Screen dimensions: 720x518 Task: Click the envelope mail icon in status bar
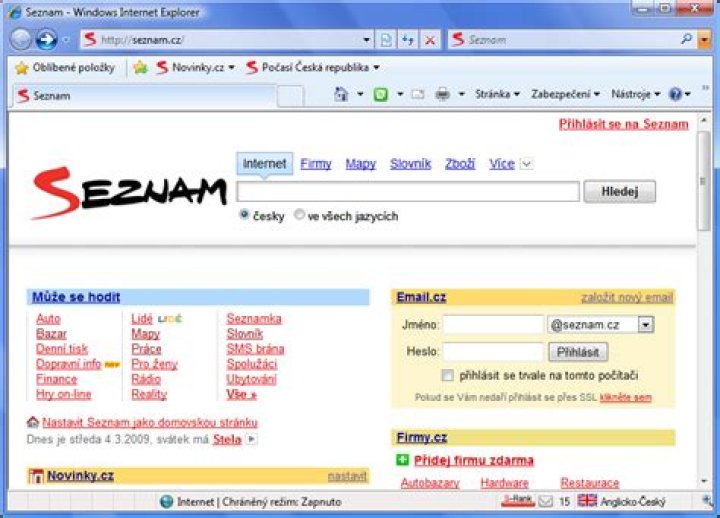(545, 501)
